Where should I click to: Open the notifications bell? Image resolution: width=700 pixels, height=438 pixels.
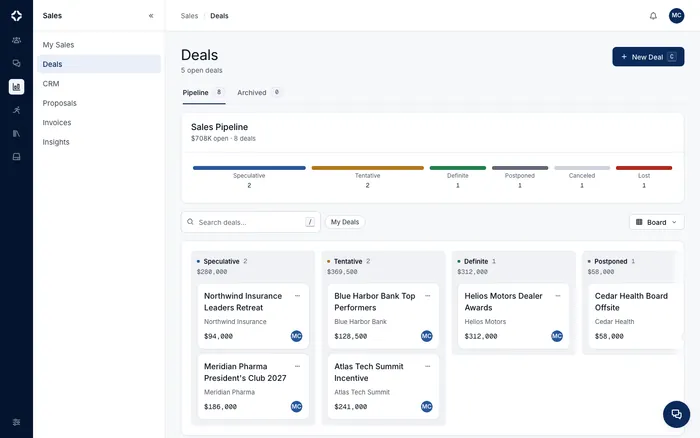pos(653,16)
